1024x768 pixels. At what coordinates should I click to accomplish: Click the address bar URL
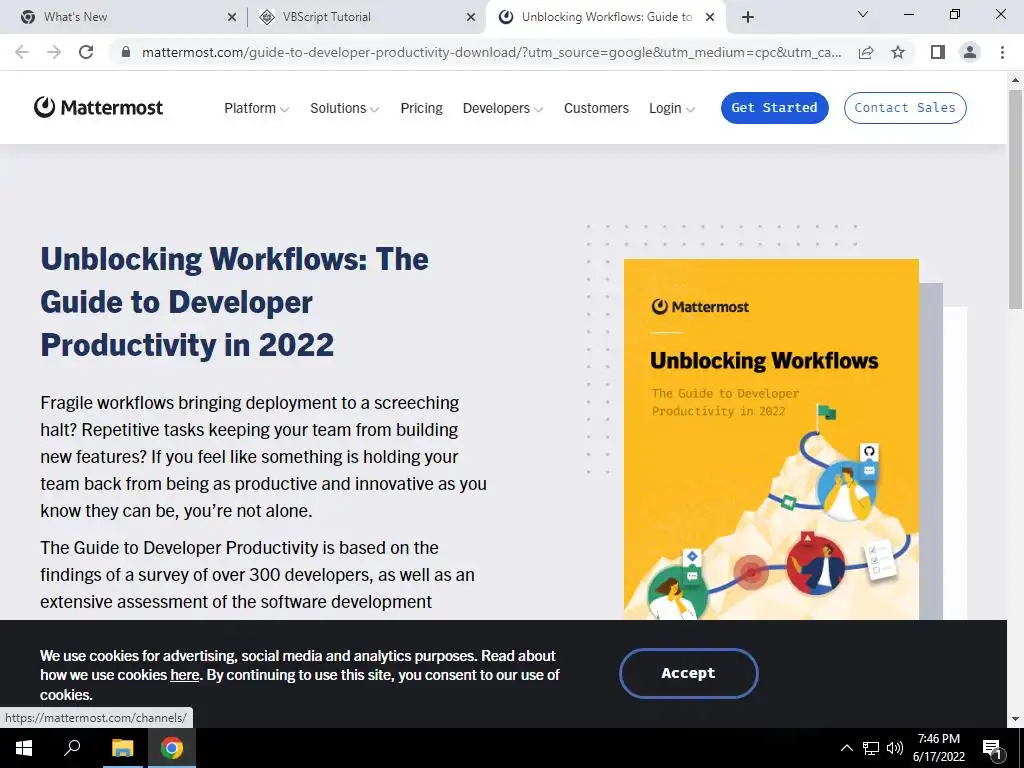click(491, 52)
